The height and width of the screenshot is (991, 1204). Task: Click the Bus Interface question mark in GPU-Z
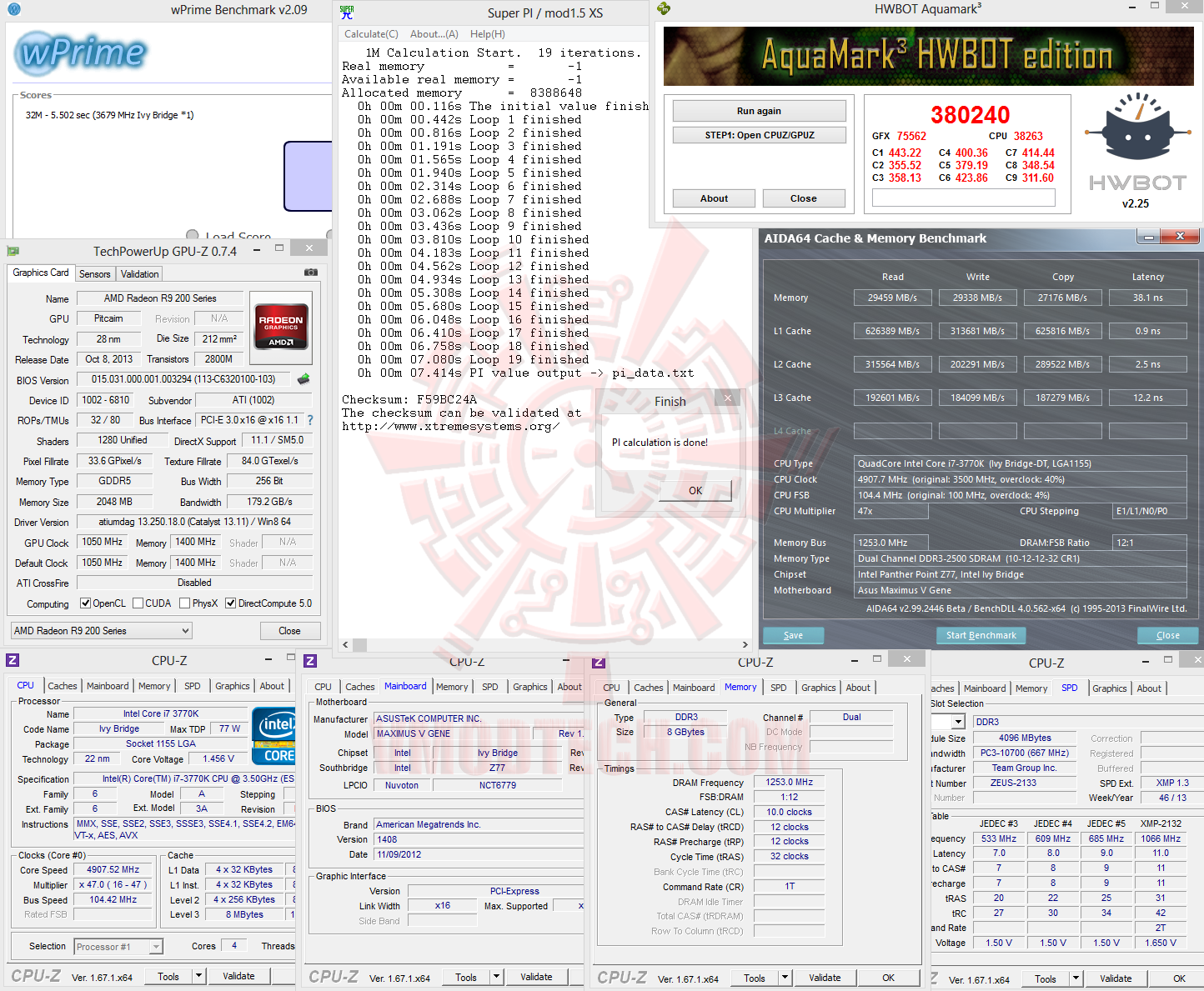pos(310,420)
